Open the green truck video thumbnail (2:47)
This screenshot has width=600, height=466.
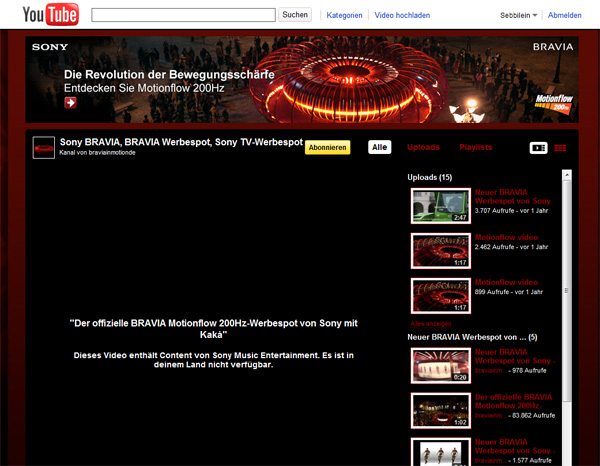pyautogui.click(x=440, y=205)
